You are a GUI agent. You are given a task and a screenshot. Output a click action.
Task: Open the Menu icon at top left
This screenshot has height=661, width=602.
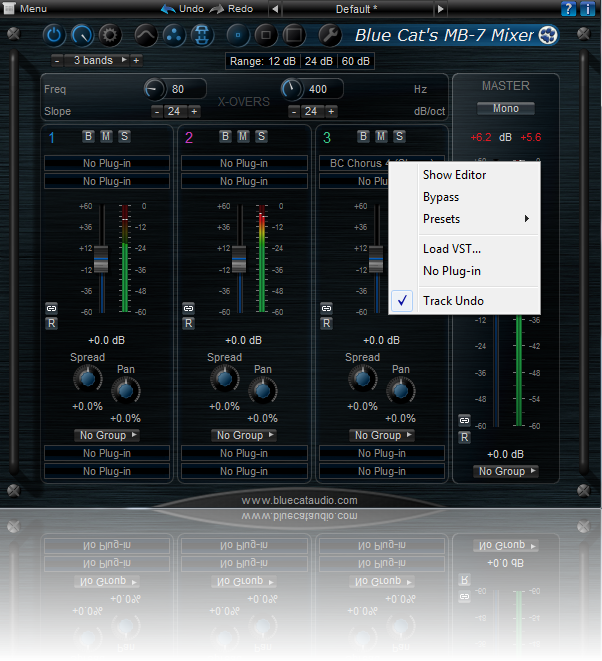coord(9,8)
